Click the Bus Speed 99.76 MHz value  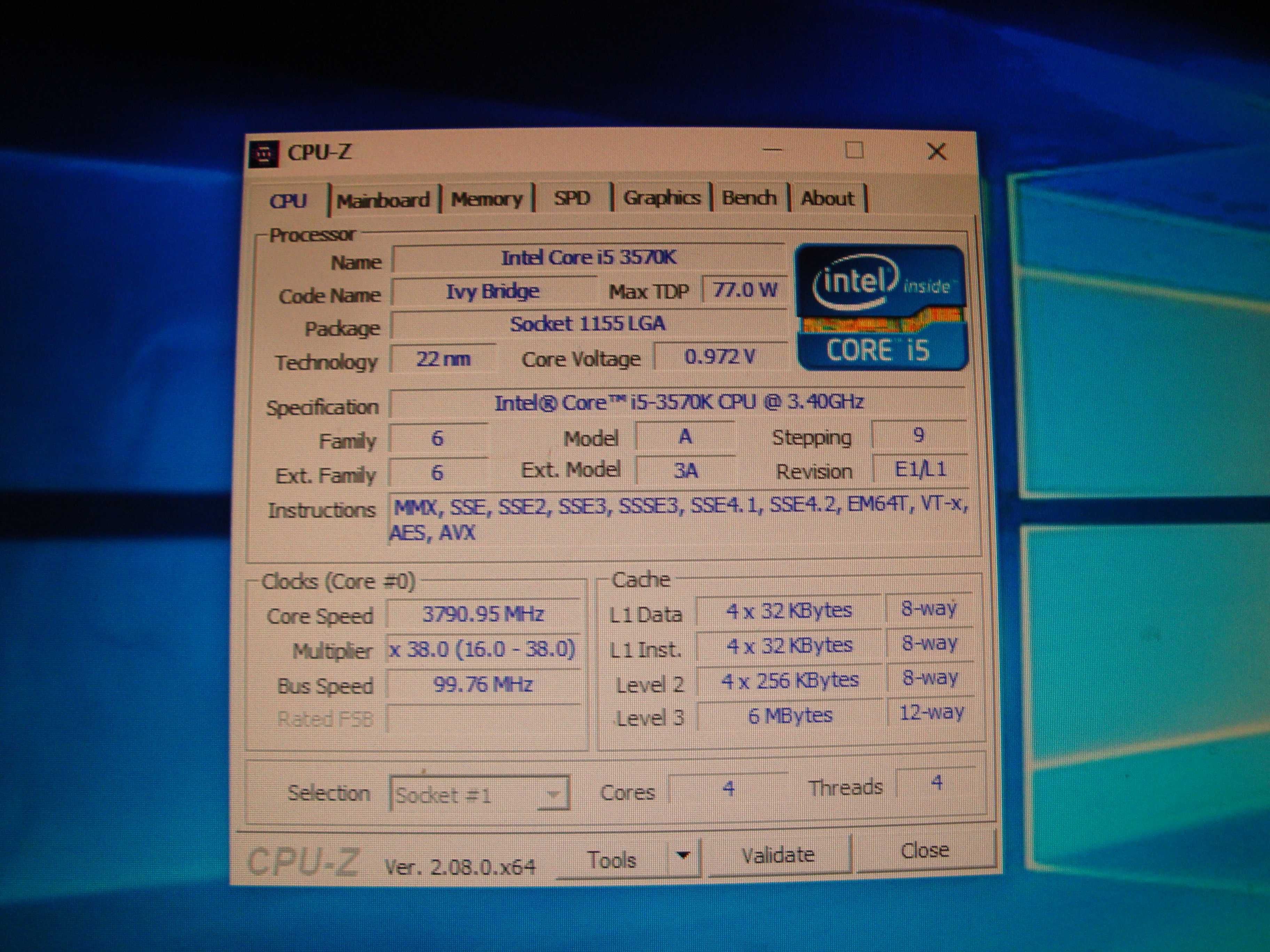point(483,684)
